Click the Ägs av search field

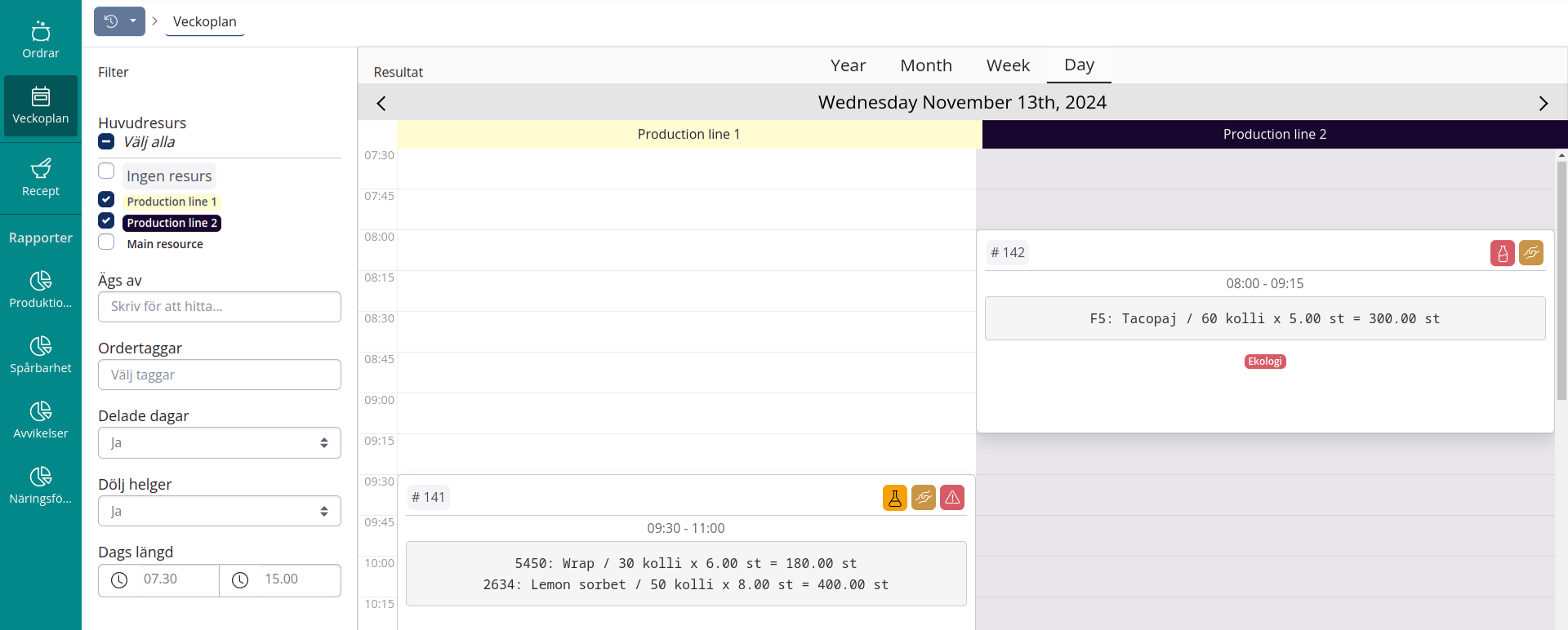pyautogui.click(x=219, y=307)
